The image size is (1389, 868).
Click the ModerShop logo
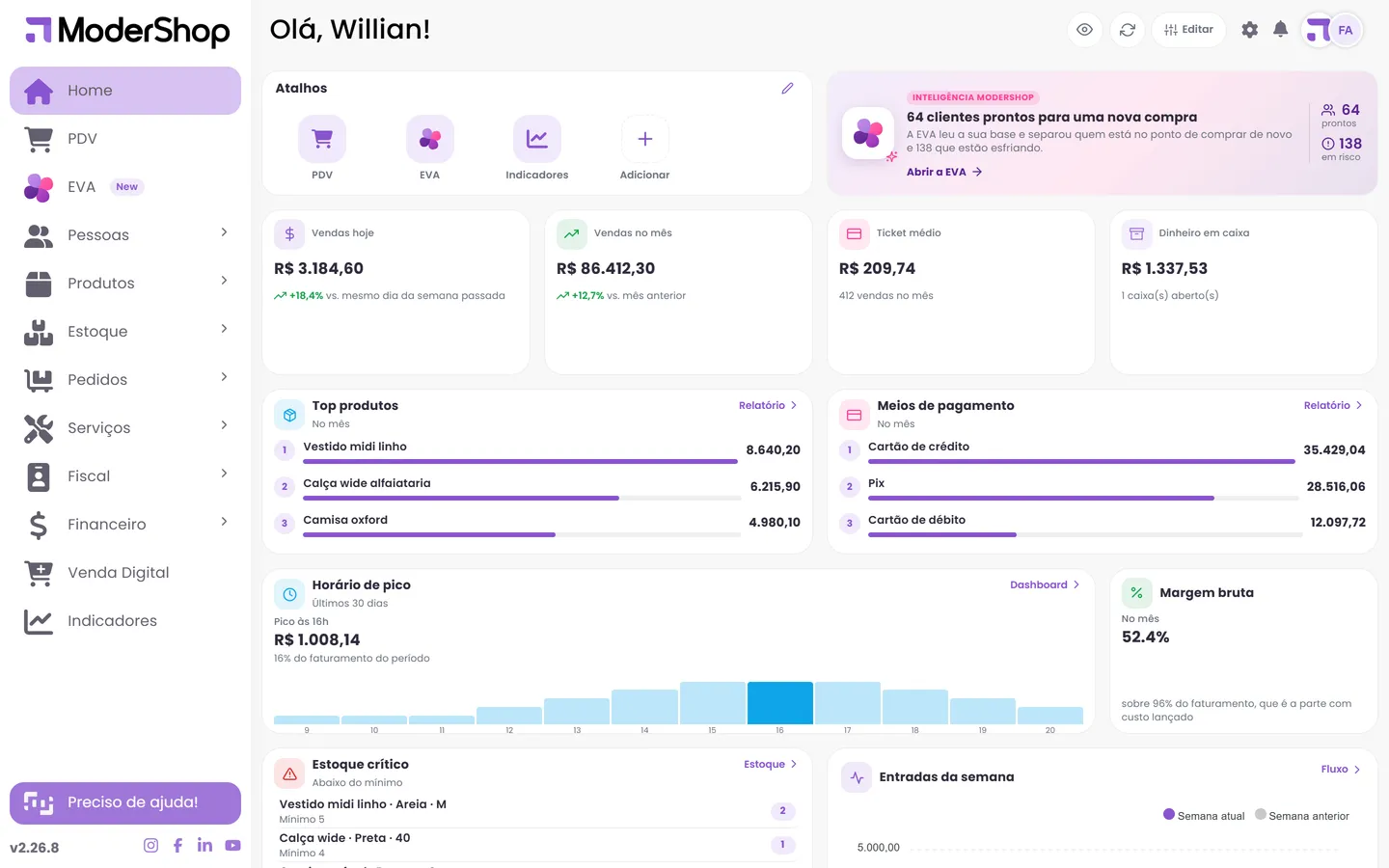coord(127,31)
